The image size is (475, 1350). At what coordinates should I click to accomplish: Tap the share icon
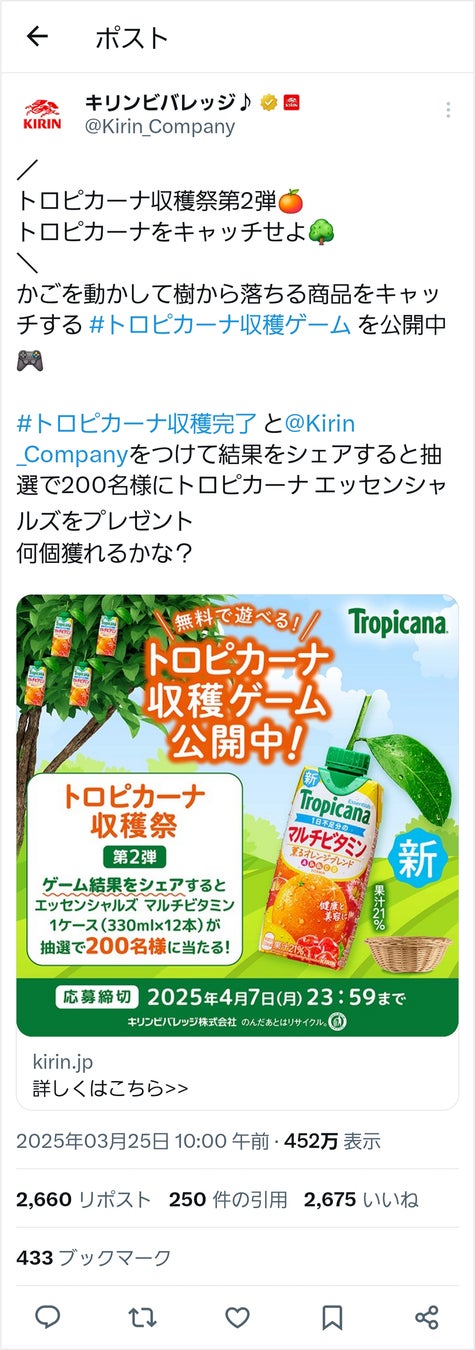pos(427,1317)
